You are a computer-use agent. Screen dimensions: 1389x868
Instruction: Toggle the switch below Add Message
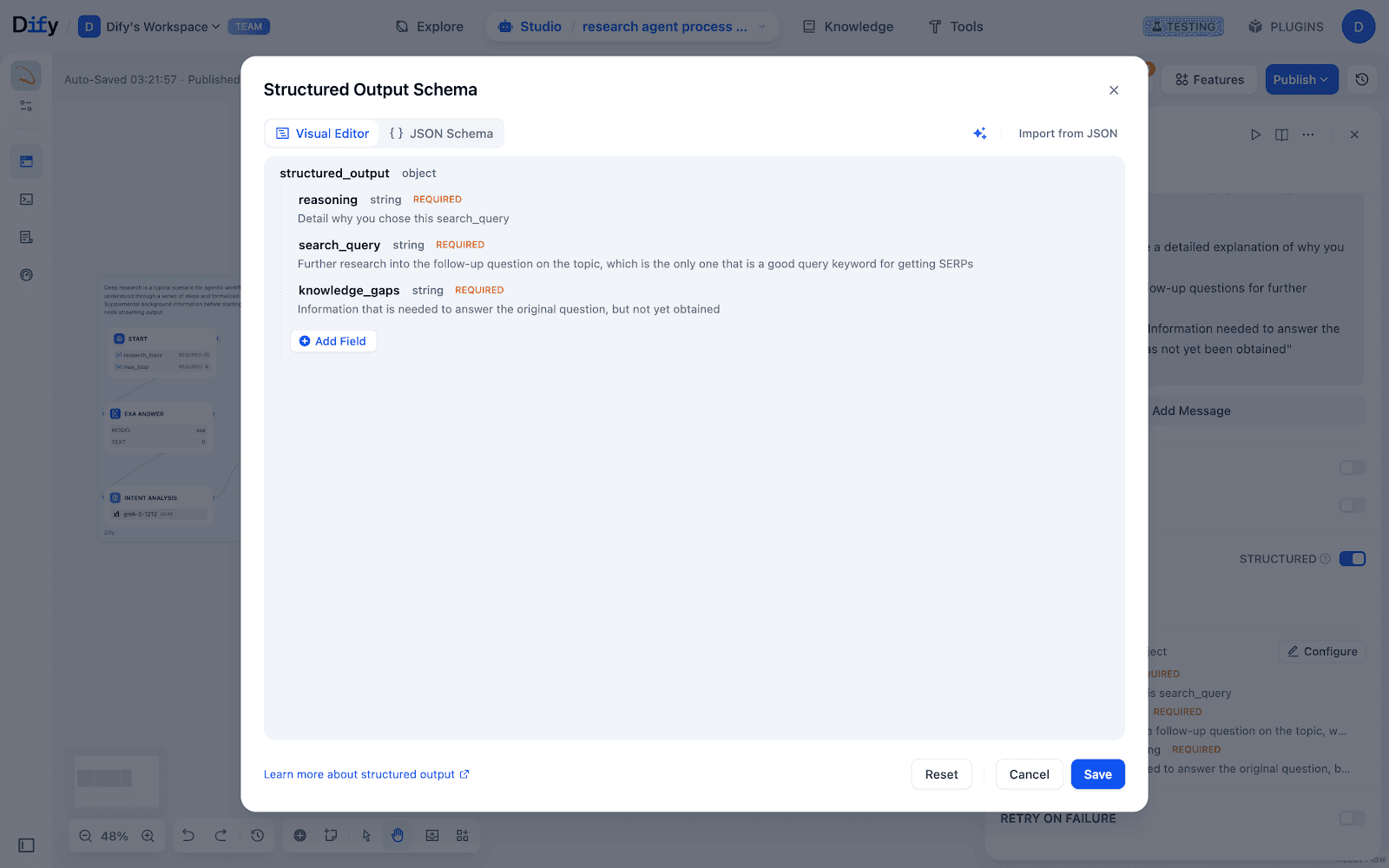pyautogui.click(x=1352, y=468)
